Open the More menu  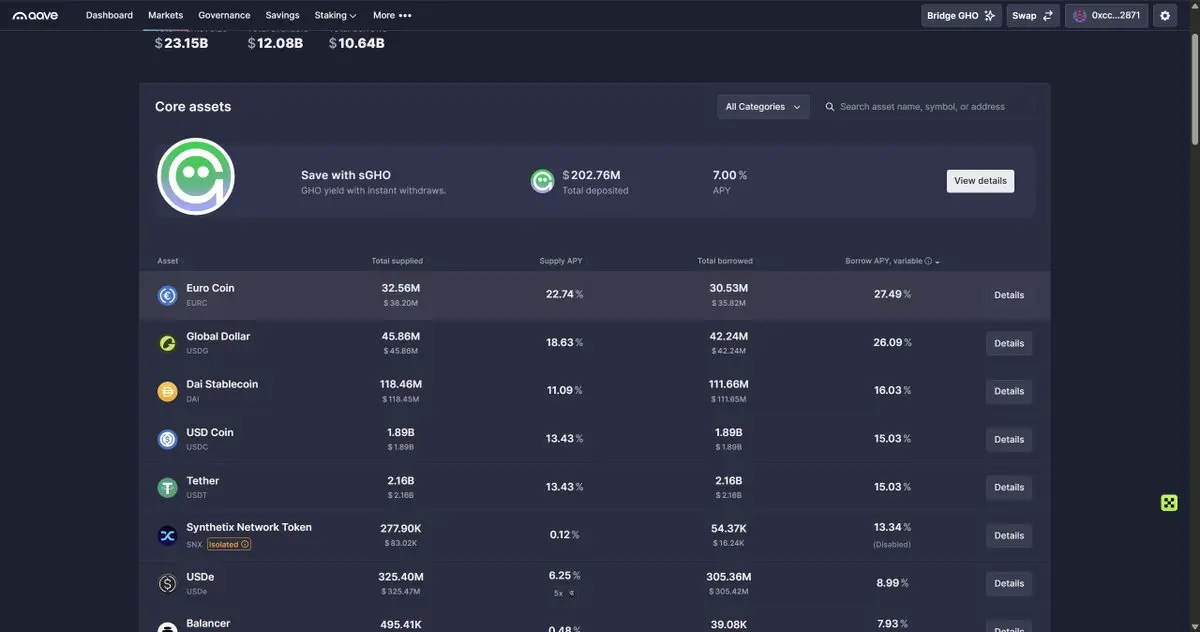click(x=391, y=16)
